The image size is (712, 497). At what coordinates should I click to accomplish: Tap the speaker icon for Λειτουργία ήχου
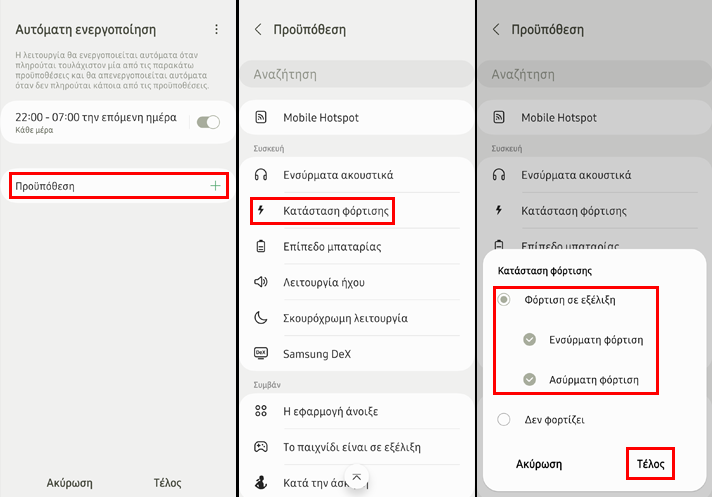(261, 282)
